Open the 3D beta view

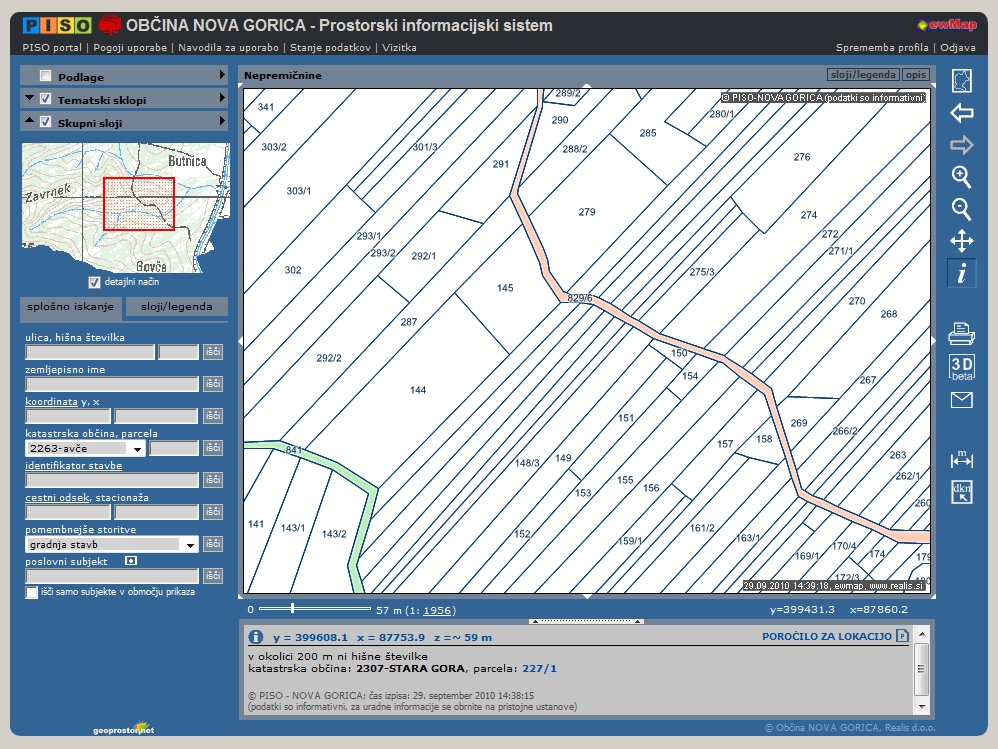click(961, 366)
